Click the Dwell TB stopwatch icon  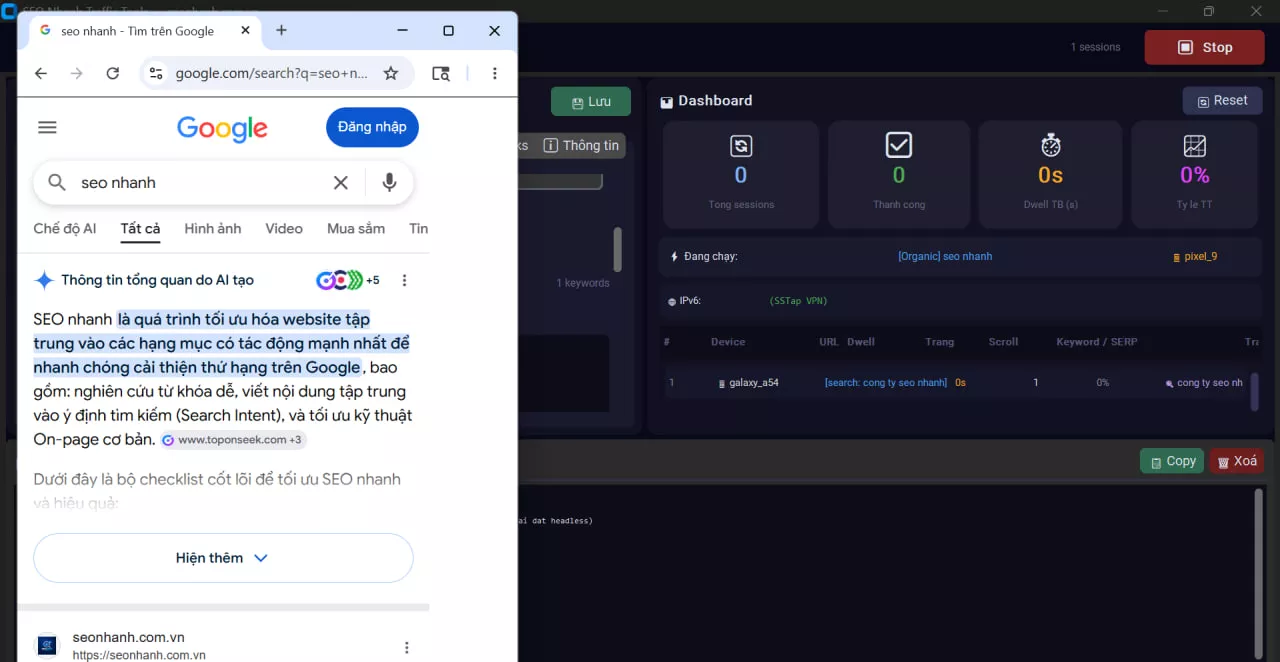click(x=1051, y=145)
